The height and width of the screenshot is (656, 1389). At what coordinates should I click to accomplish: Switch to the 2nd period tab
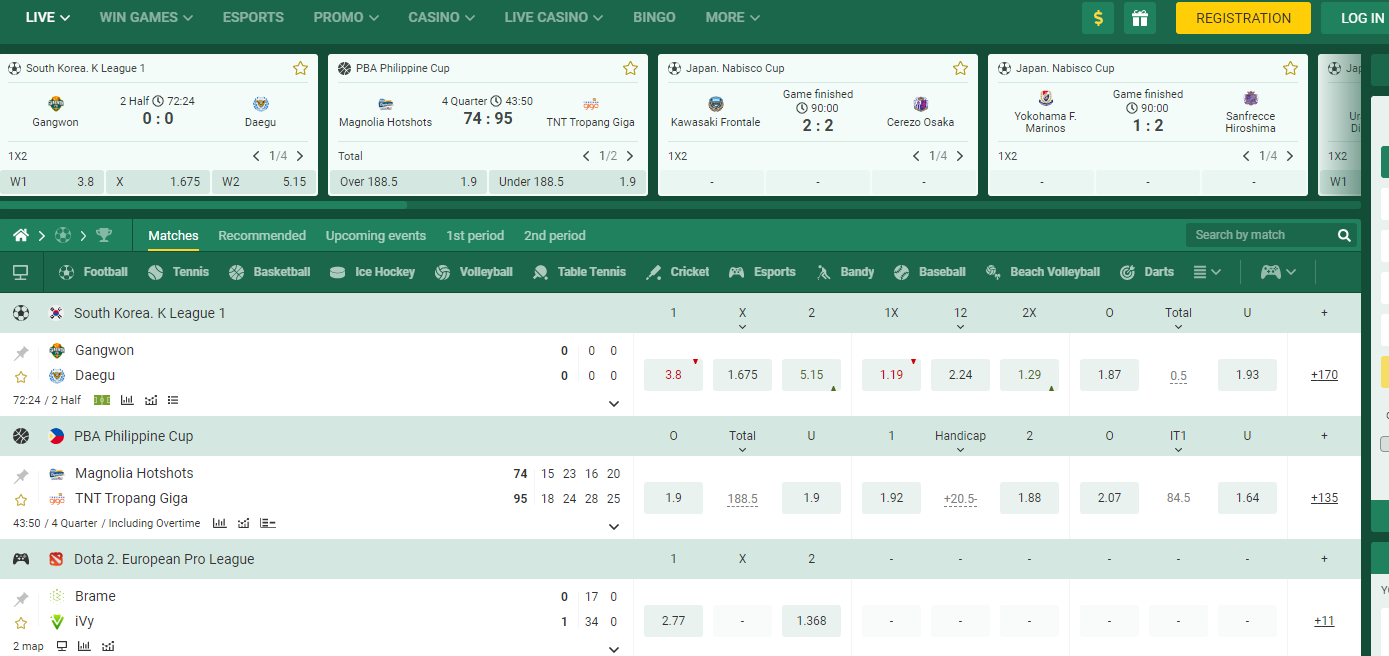[555, 236]
